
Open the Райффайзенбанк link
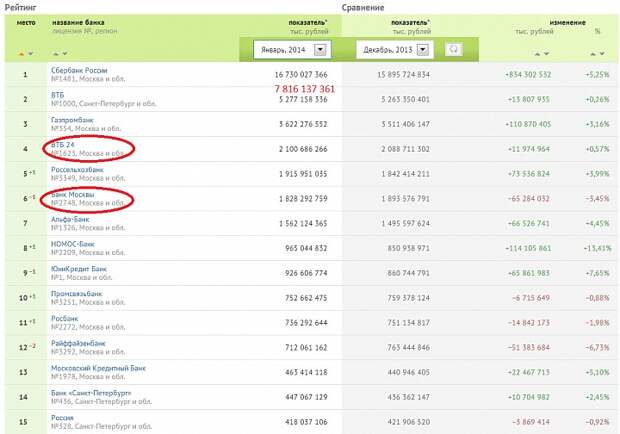[78, 343]
